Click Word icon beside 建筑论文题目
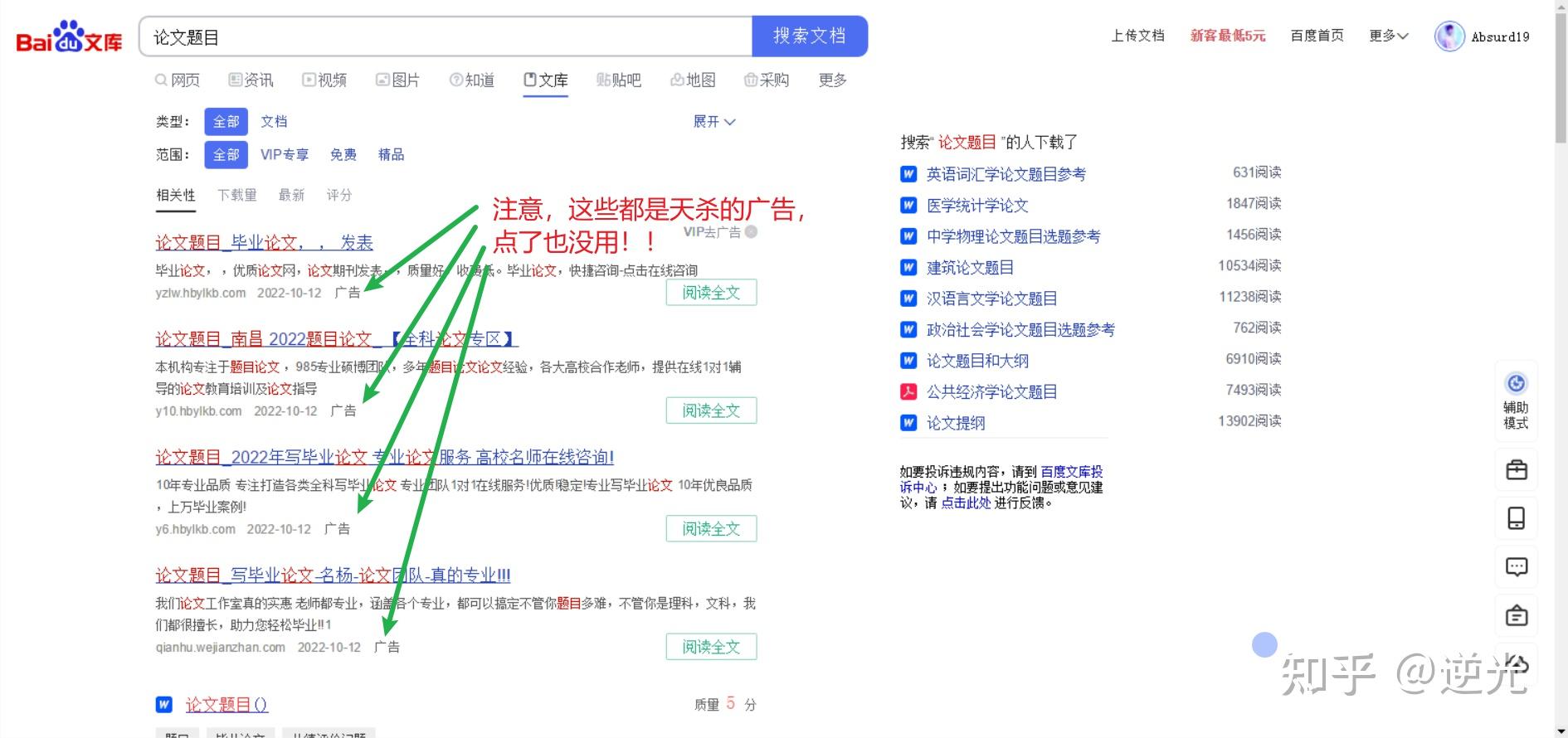Viewport: 1568px width, 738px height. tap(908, 267)
